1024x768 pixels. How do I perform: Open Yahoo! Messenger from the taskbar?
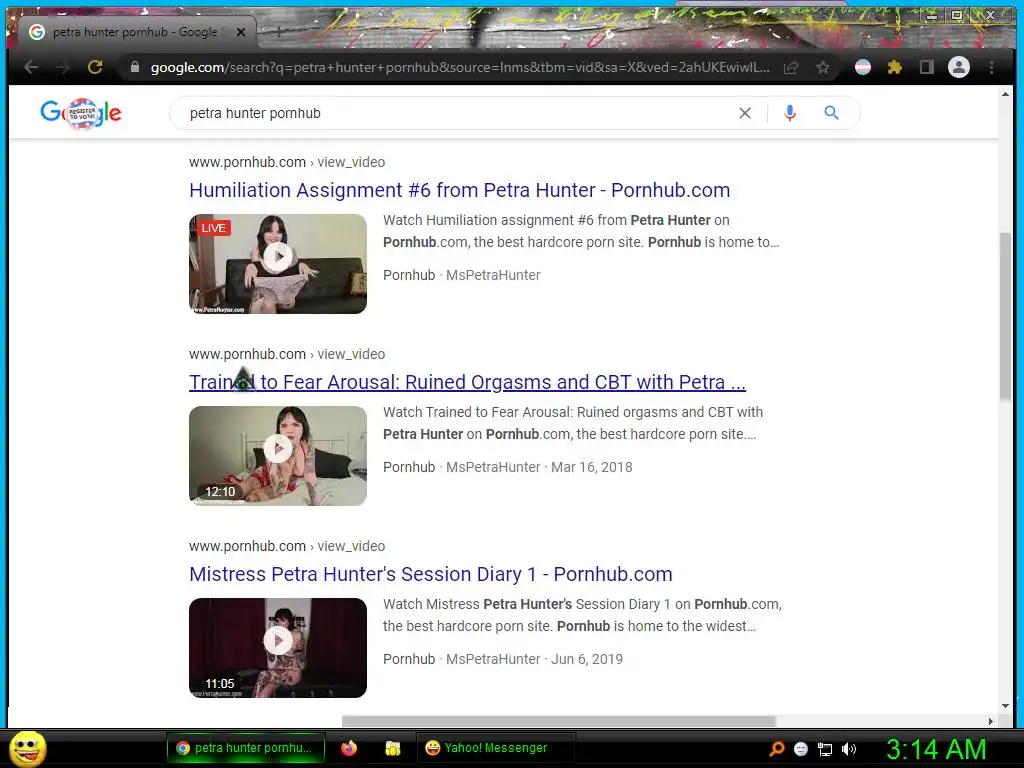(x=496, y=748)
